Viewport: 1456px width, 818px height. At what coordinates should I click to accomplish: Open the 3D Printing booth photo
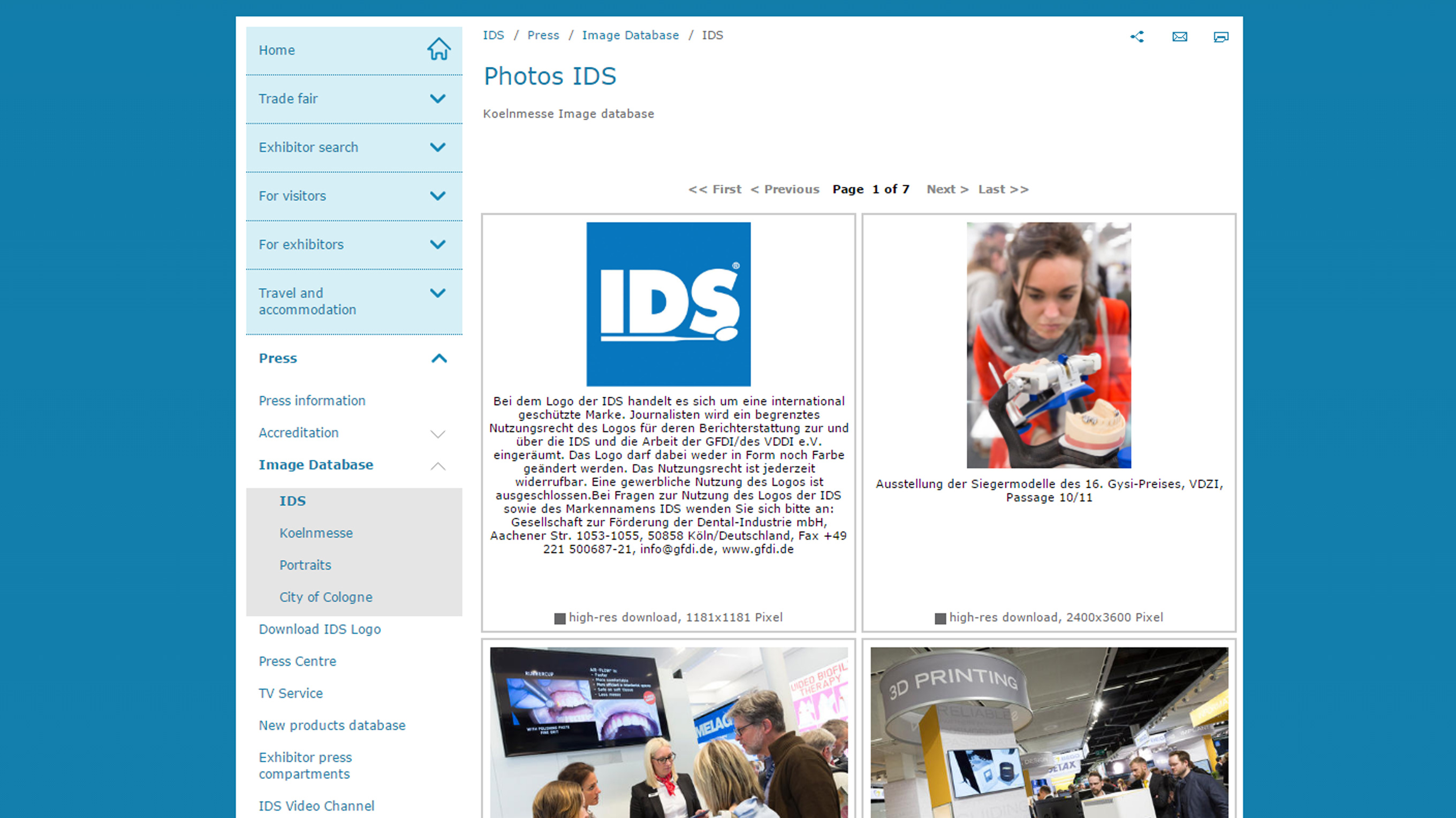pyautogui.click(x=1049, y=733)
